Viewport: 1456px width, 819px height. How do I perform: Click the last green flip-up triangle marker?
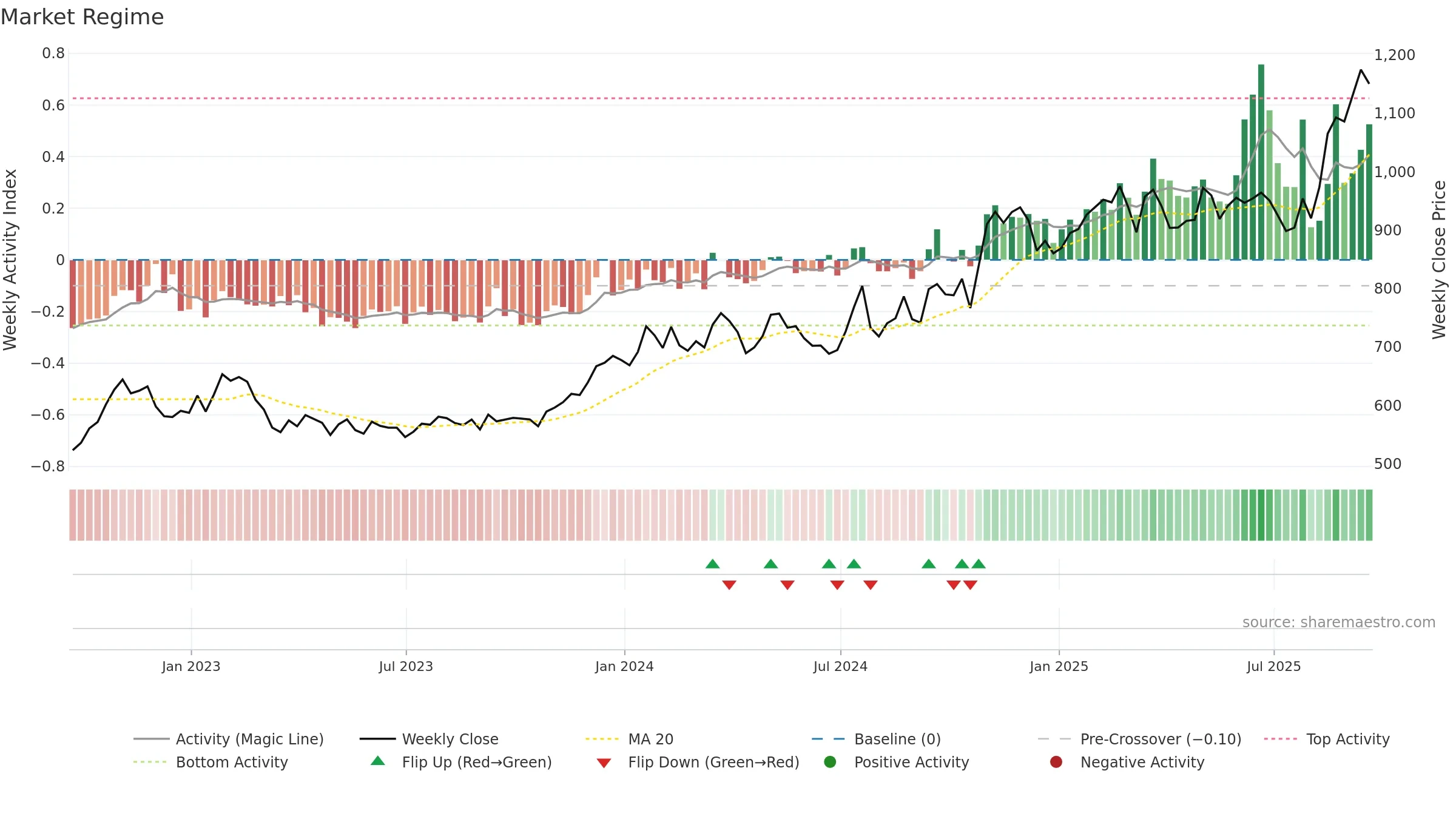pos(979,564)
